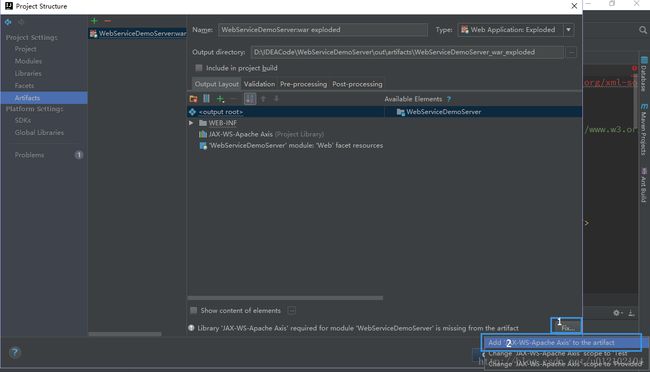This screenshot has width=650, height=372.
Task: Open the Database tool window stripe
Action: (x=644, y=75)
